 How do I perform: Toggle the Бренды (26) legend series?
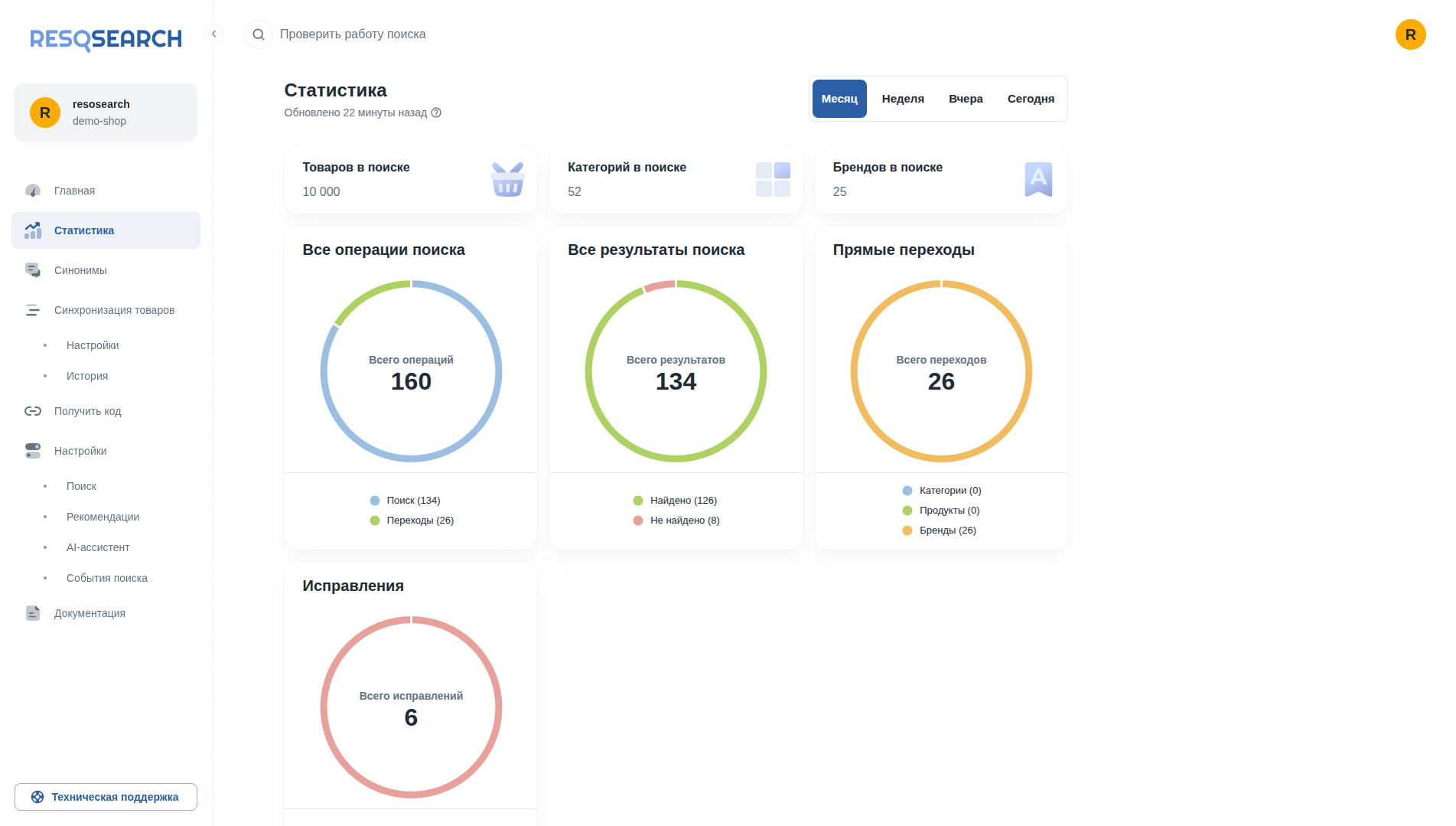pyautogui.click(x=940, y=531)
